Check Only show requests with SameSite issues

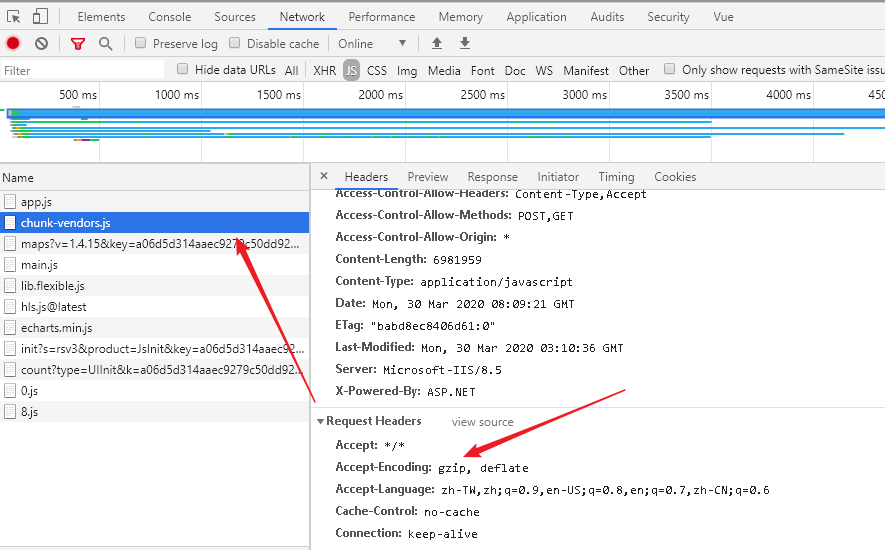click(x=669, y=69)
